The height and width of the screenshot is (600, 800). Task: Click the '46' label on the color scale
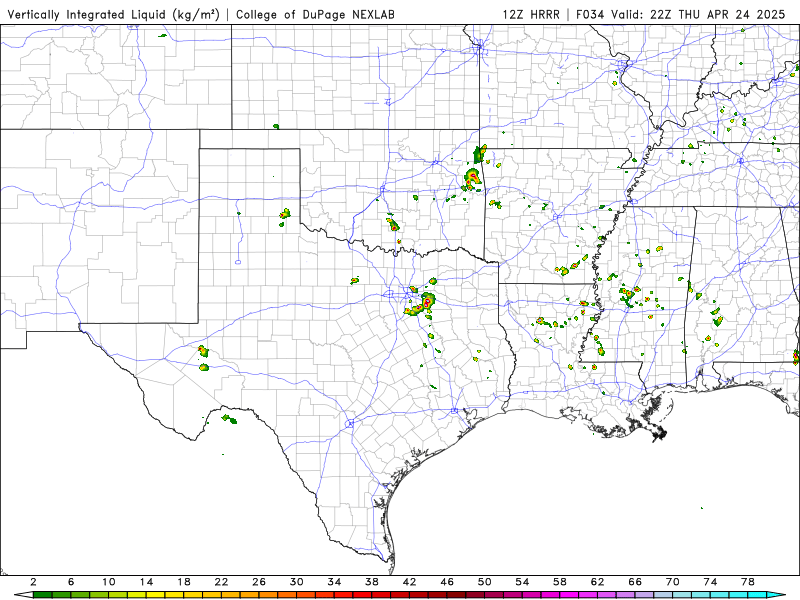point(447,582)
